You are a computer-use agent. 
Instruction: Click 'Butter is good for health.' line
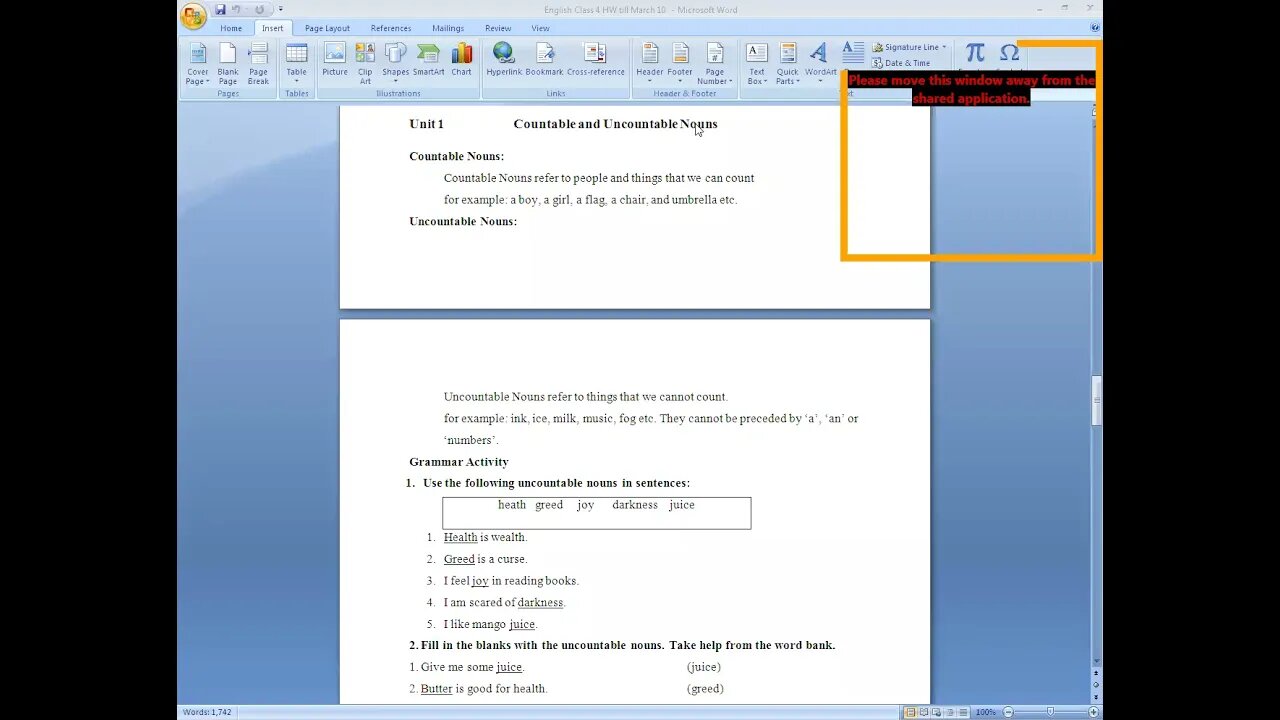484,689
